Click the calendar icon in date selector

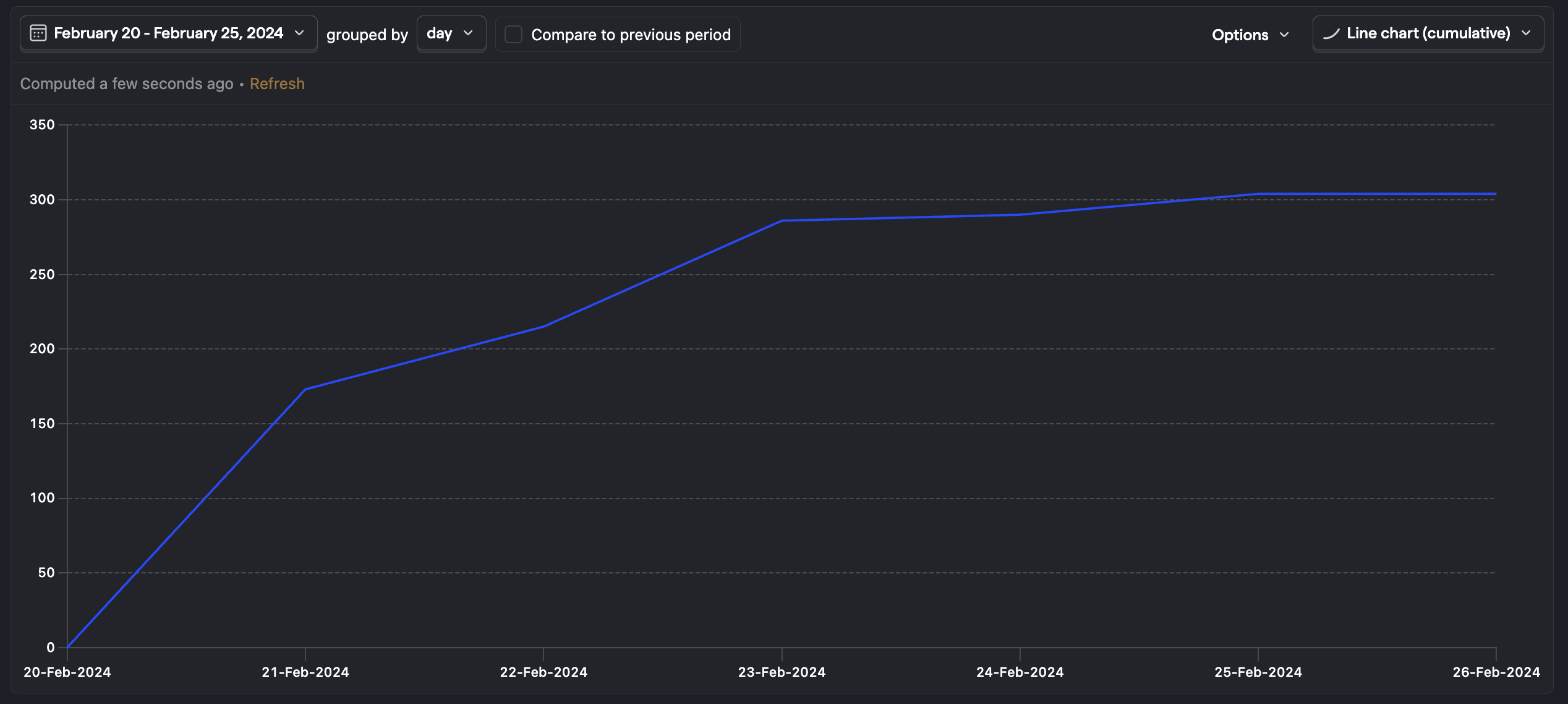tap(38, 33)
